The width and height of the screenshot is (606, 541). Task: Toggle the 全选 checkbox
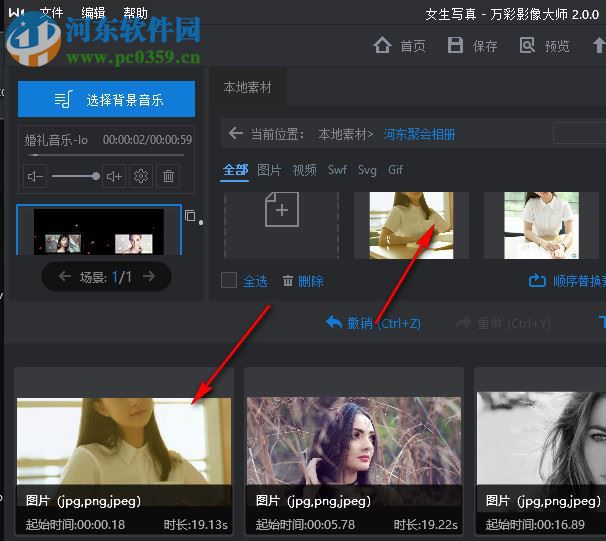tap(229, 280)
